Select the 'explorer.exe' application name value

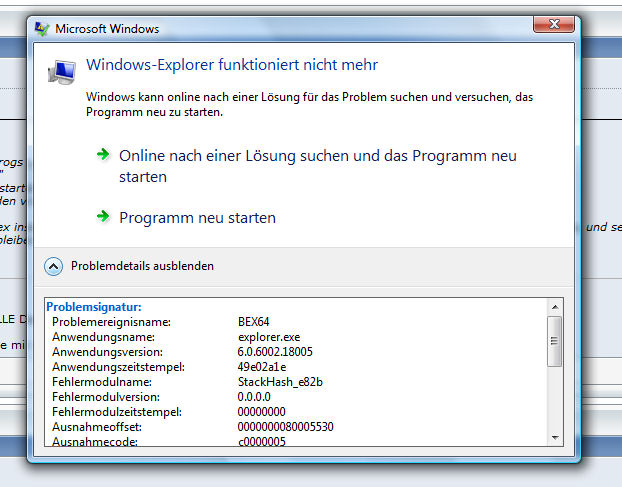coord(269,337)
